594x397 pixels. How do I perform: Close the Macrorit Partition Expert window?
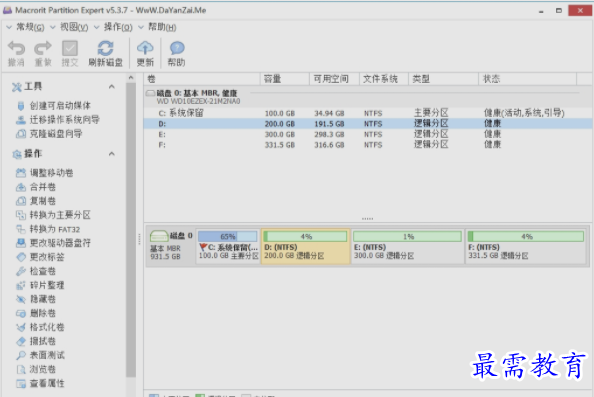(x=580, y=10)
